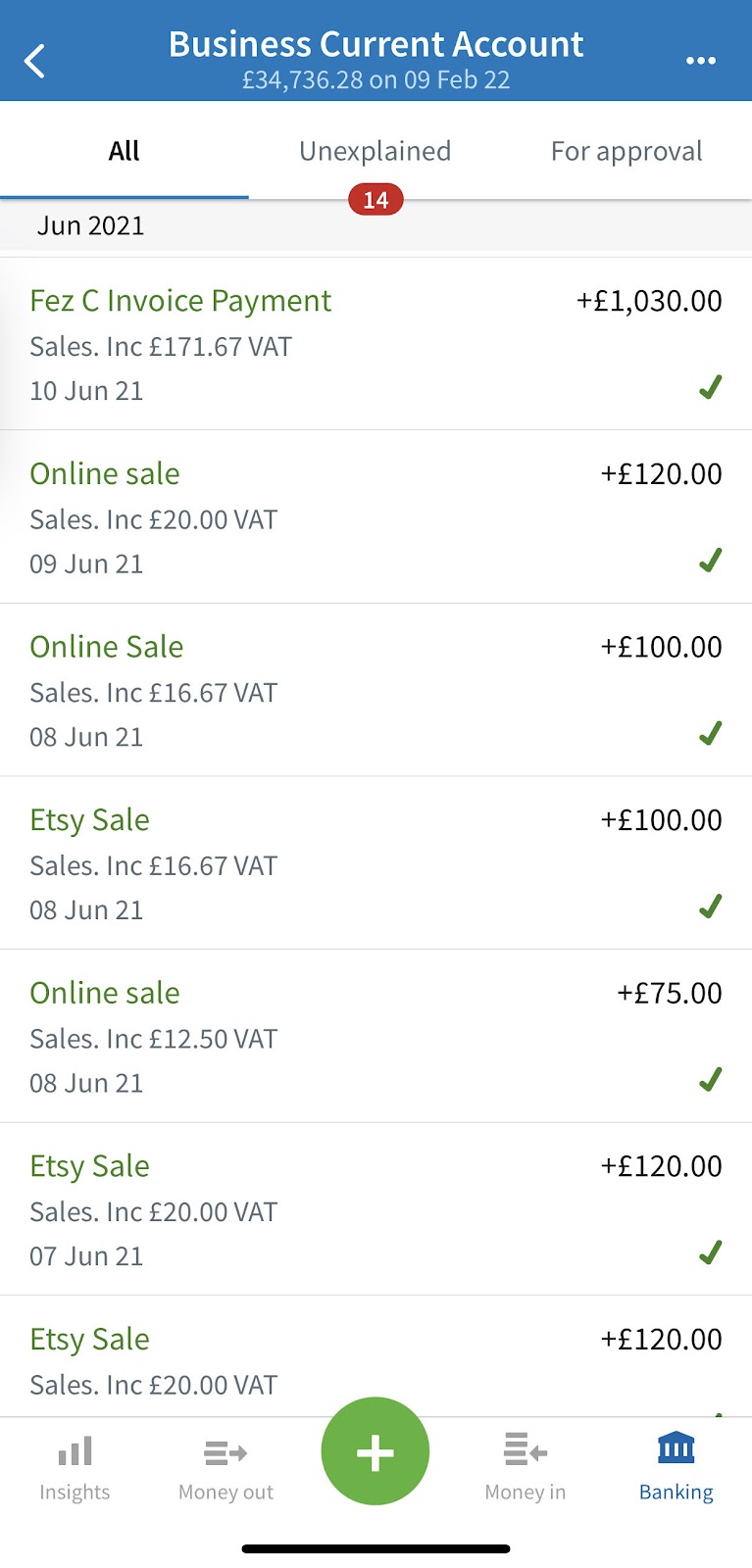Tap the green plus add button
This screenshot has height=1568, width=752.
pos(376,1451)
